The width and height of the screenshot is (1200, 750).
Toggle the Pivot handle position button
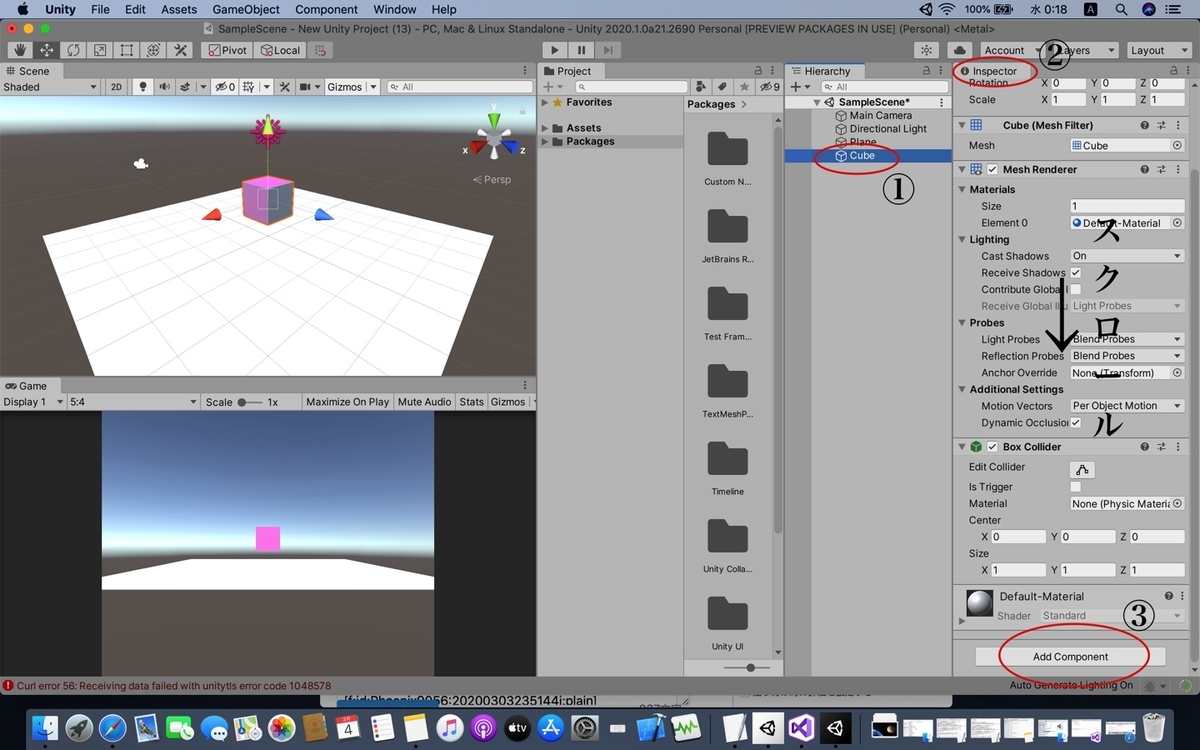click(226, 50)
